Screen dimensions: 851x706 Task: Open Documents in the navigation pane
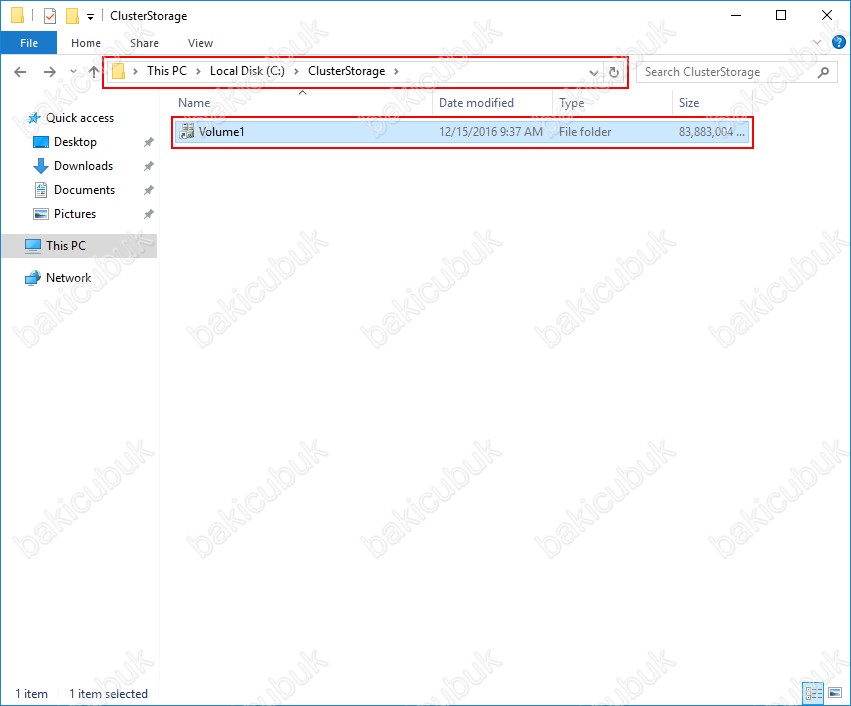84,189
